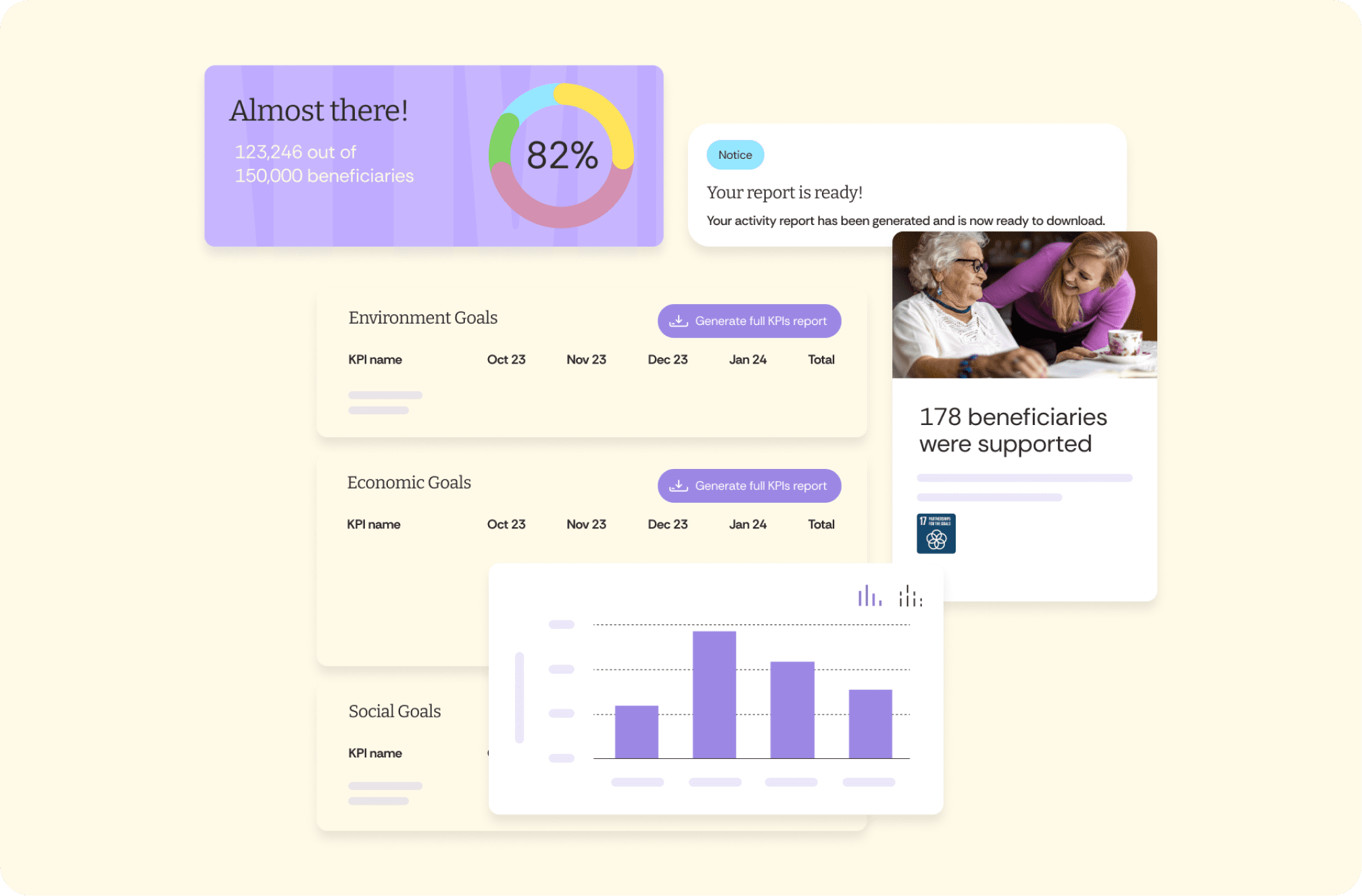Click the Notice badge label
Image resolution: width=1362 pixels, height=896 pixels.
pyautogui.click(x=735, y=155)
